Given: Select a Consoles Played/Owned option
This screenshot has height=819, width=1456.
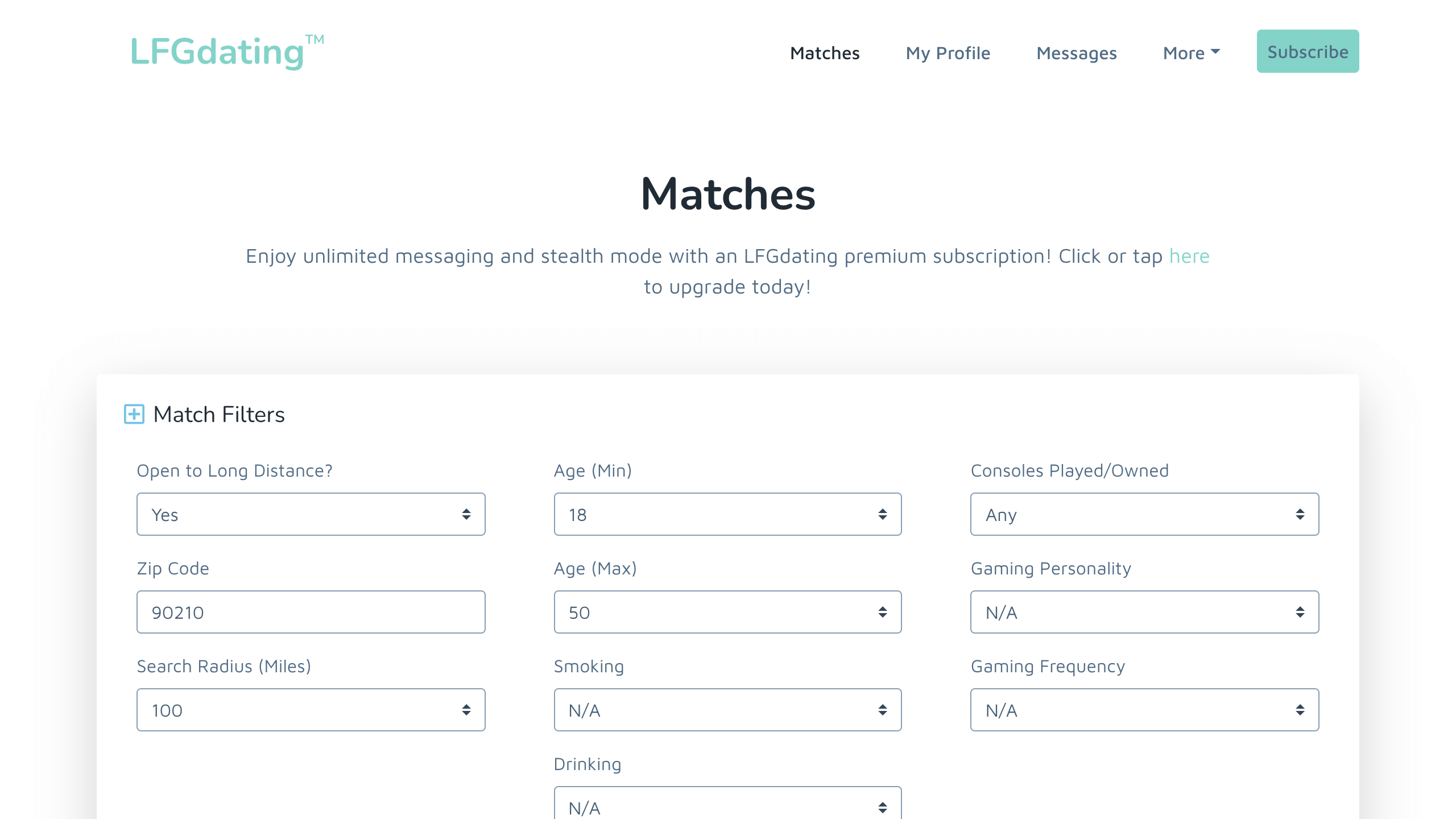Looking at the screenshot, I should 1144,514.
